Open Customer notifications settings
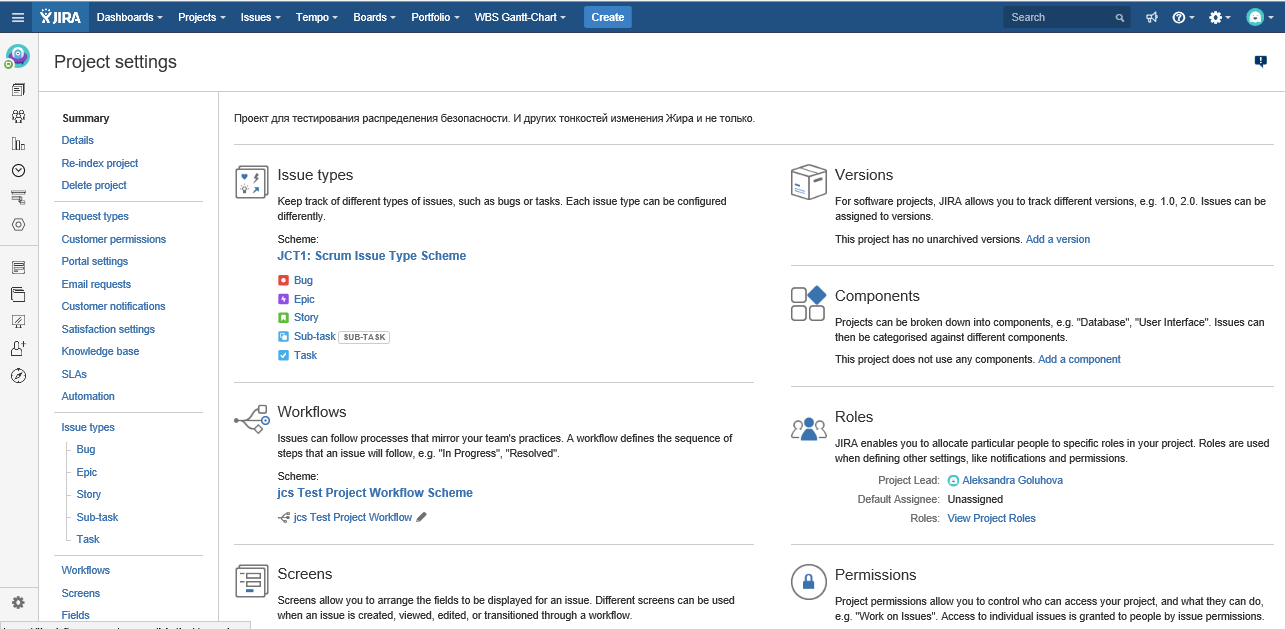Image resolution: width=1285 pixels, height=629 pixels. (114, 306)
